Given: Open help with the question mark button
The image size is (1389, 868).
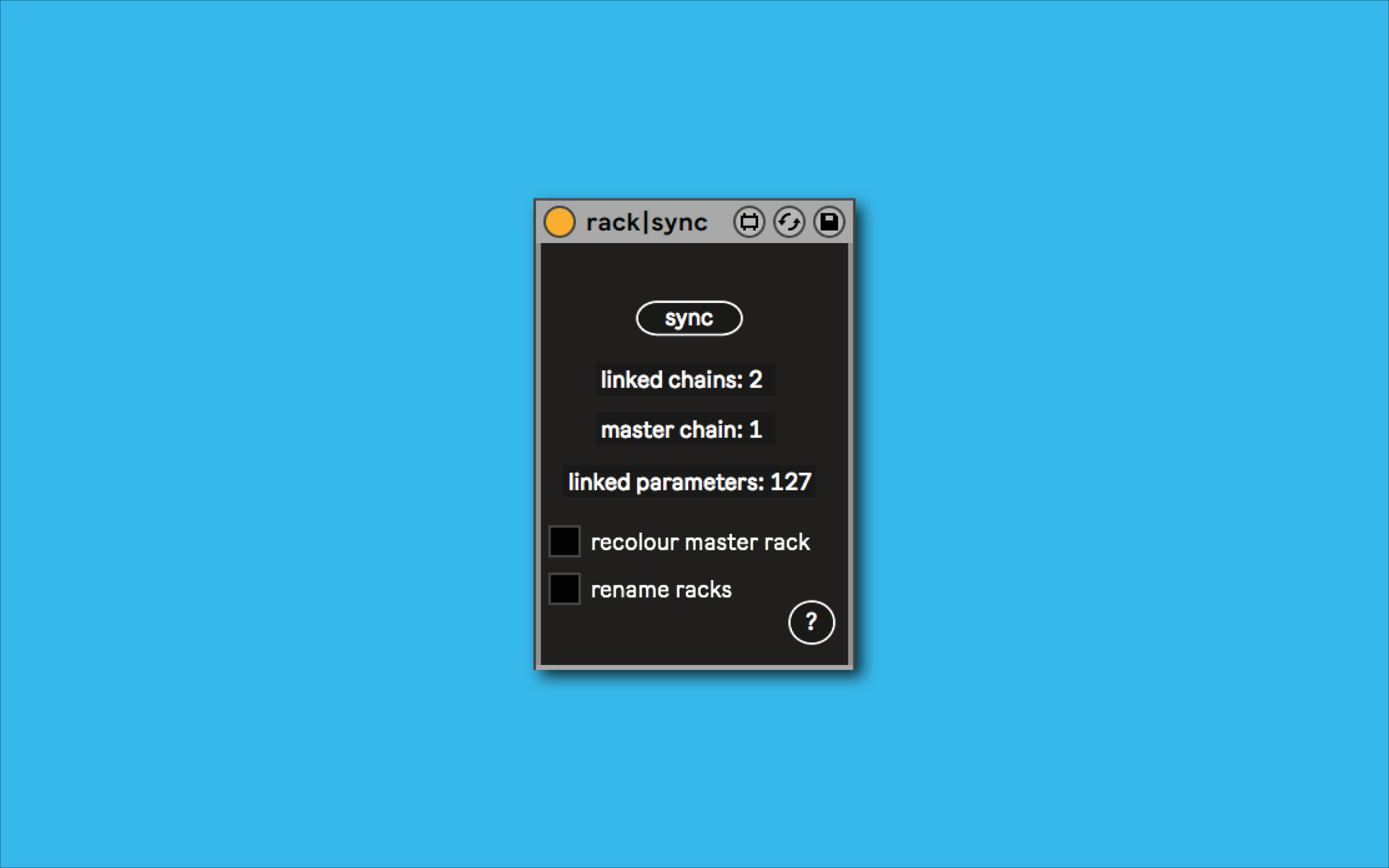Looking at the screenshot, I should pos(811,622).
